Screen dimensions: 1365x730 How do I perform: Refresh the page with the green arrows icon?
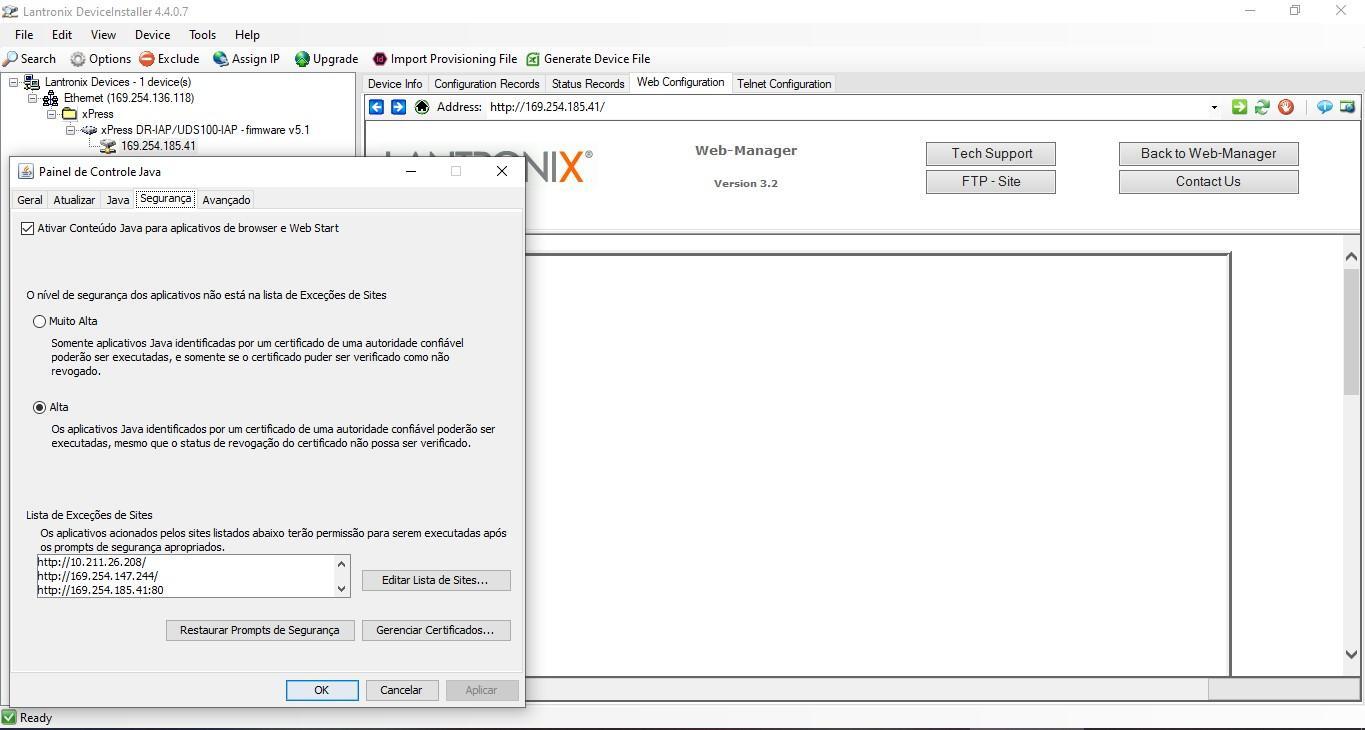point(1262,107)
